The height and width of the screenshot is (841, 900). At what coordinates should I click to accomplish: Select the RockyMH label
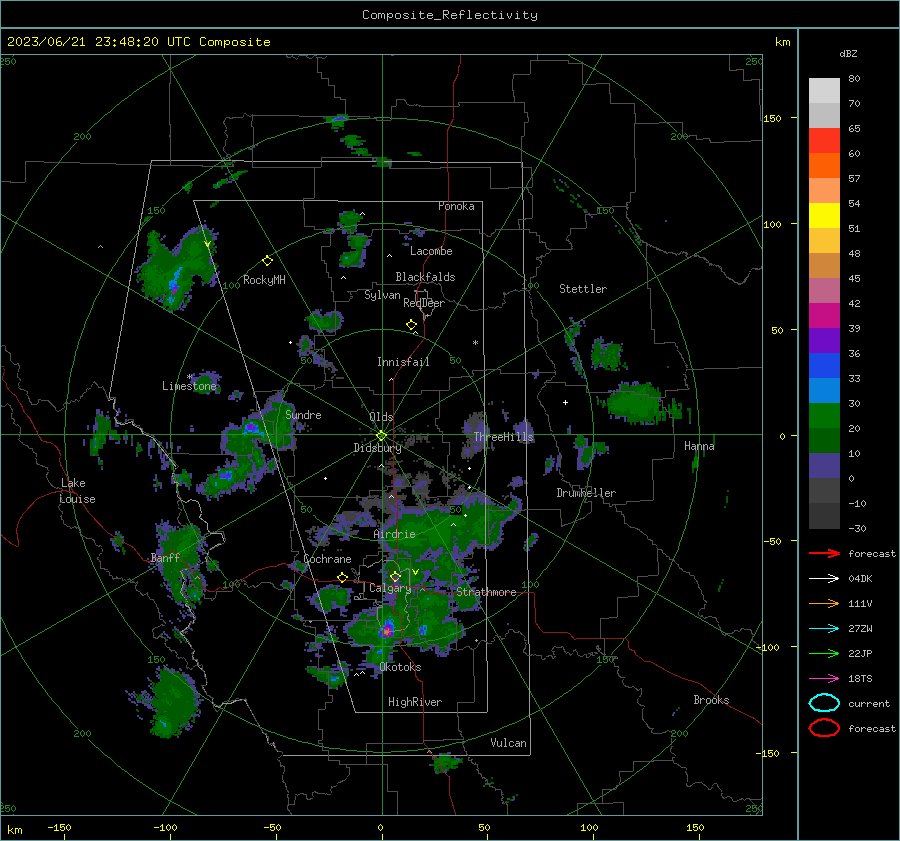[x=264, y=280]
